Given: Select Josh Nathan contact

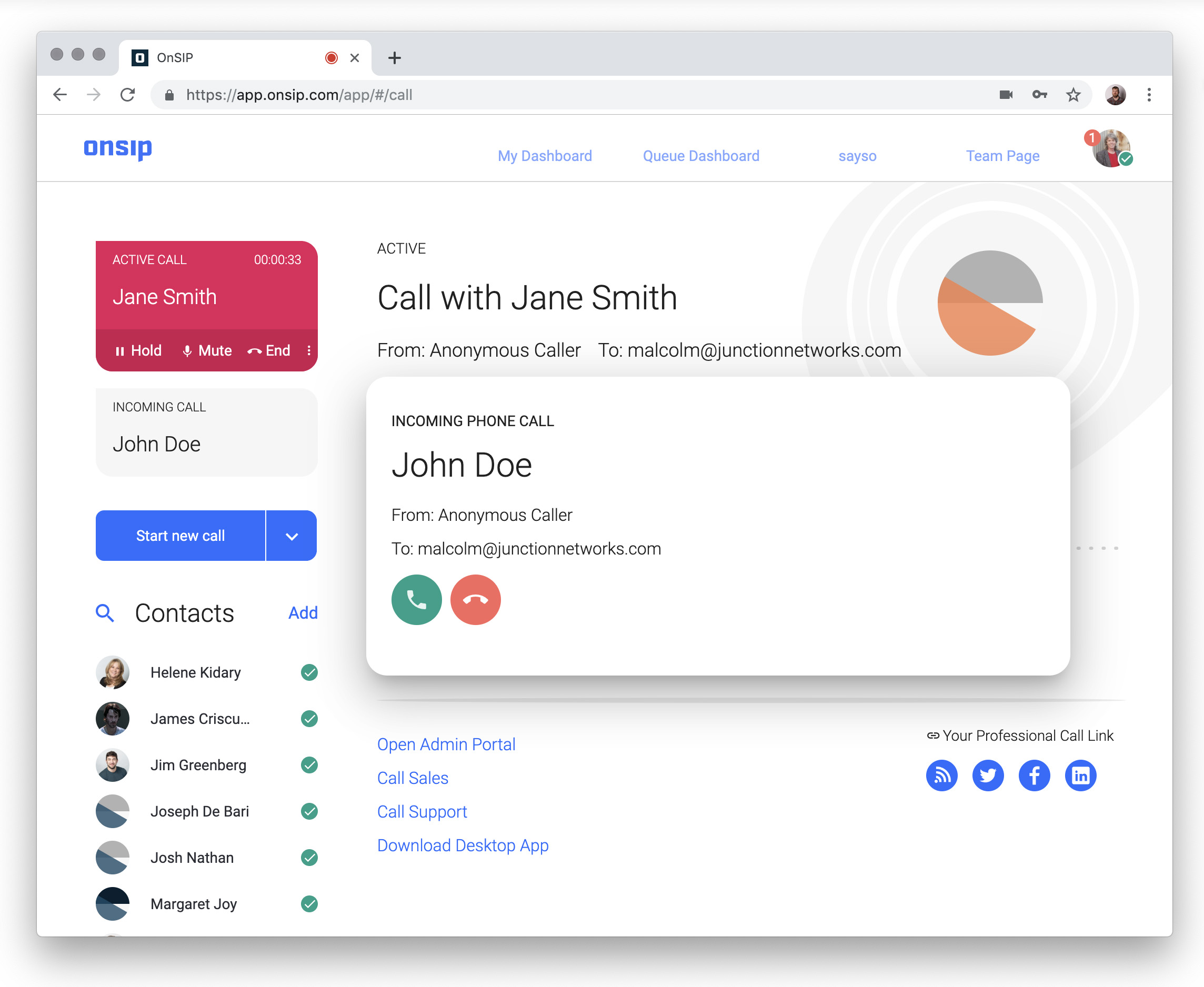Looking at the screenshot, I should pyautogui.click(x=206, y=858).
